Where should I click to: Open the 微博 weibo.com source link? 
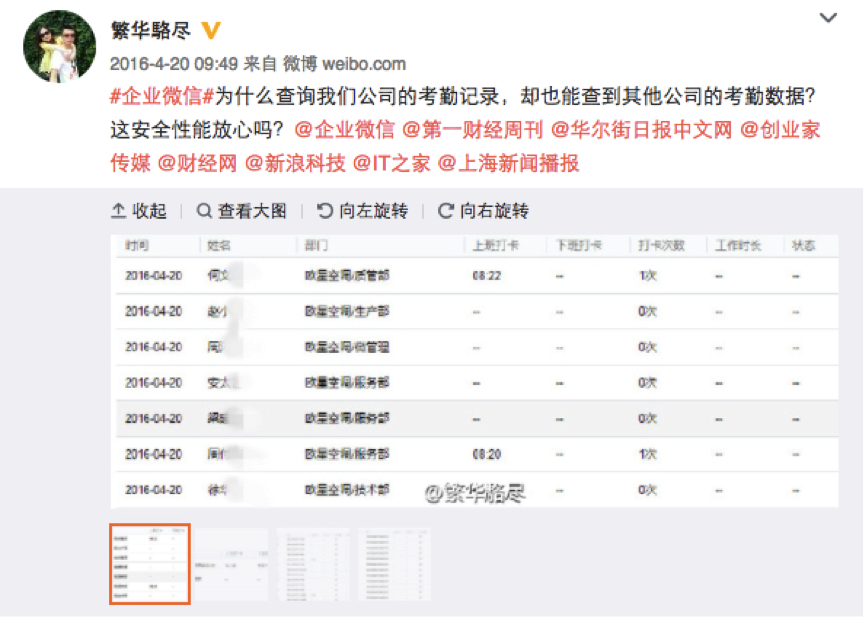[345, 64]
